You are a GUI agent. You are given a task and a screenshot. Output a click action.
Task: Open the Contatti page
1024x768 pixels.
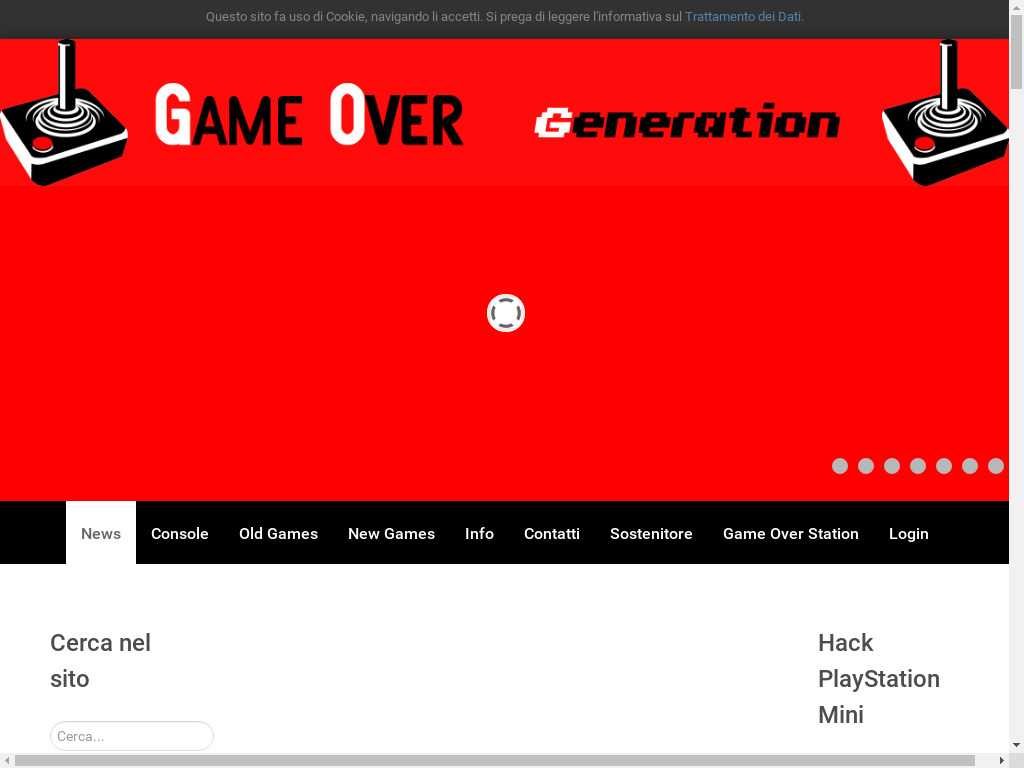coord(552,533)
